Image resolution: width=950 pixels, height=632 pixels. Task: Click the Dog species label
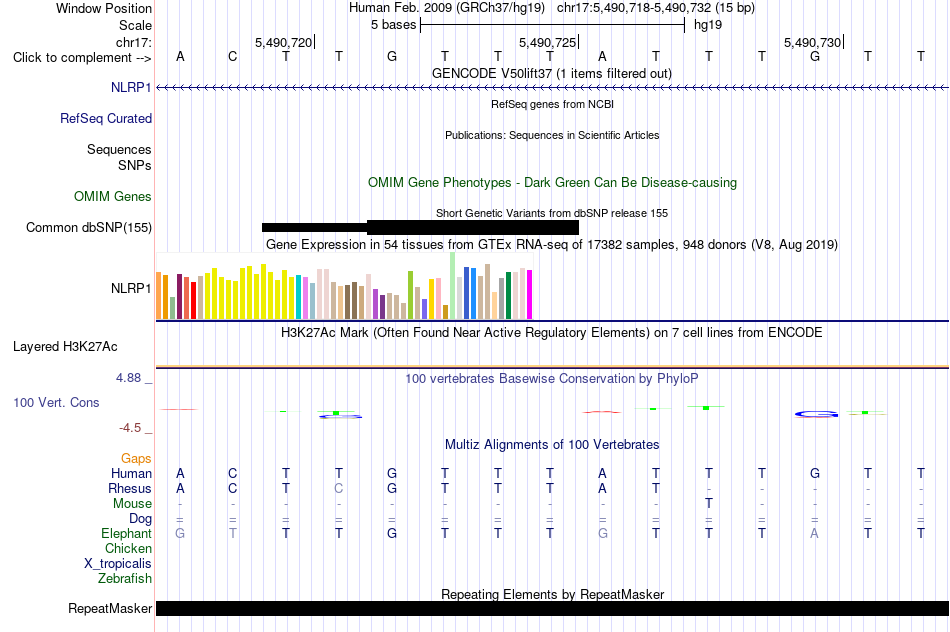tap(140, 519)
